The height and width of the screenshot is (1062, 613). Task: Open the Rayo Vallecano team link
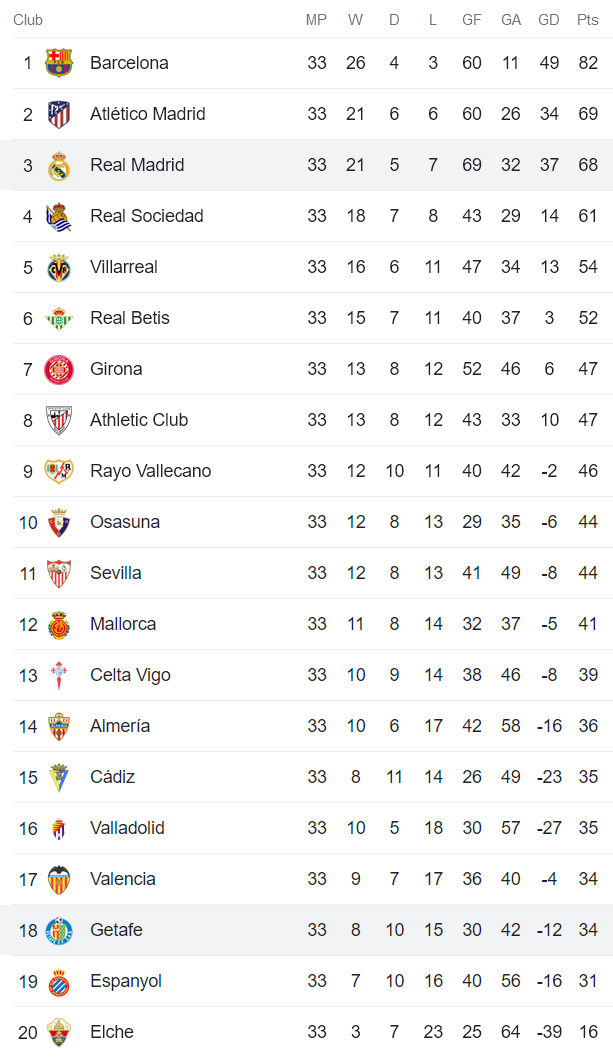150,471
